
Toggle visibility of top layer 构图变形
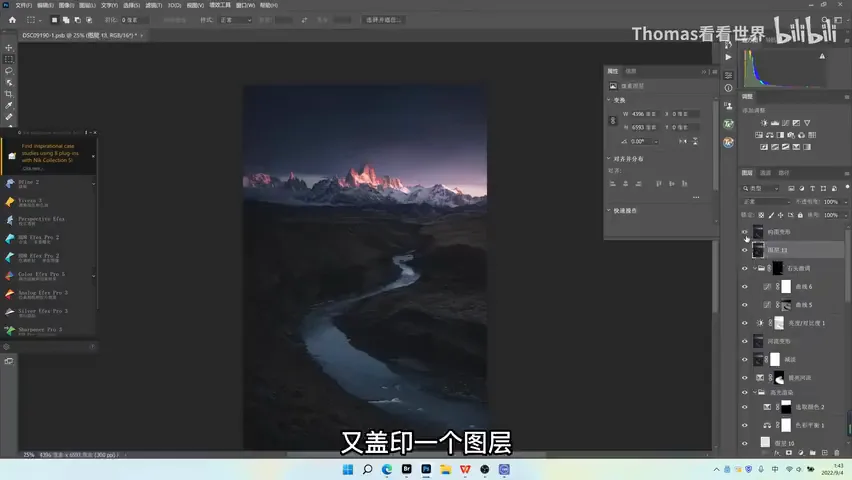click(x=744, y=232)
